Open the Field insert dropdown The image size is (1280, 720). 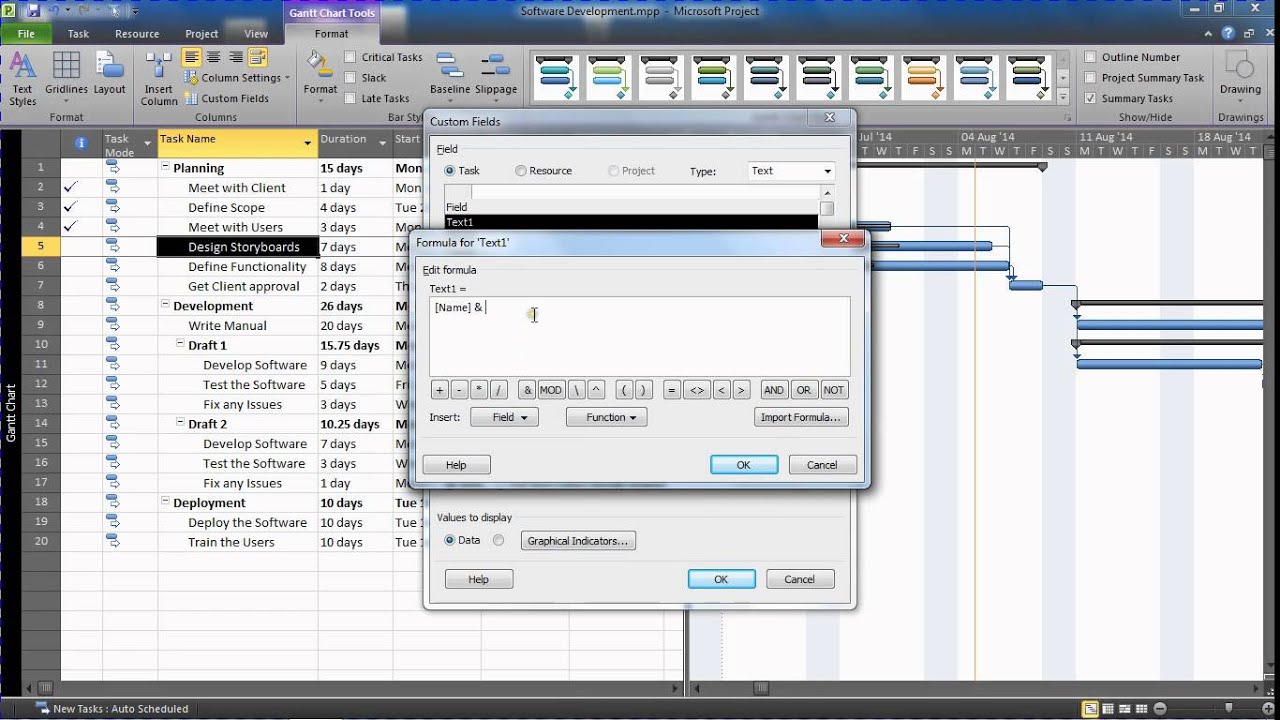pos(504,417)
